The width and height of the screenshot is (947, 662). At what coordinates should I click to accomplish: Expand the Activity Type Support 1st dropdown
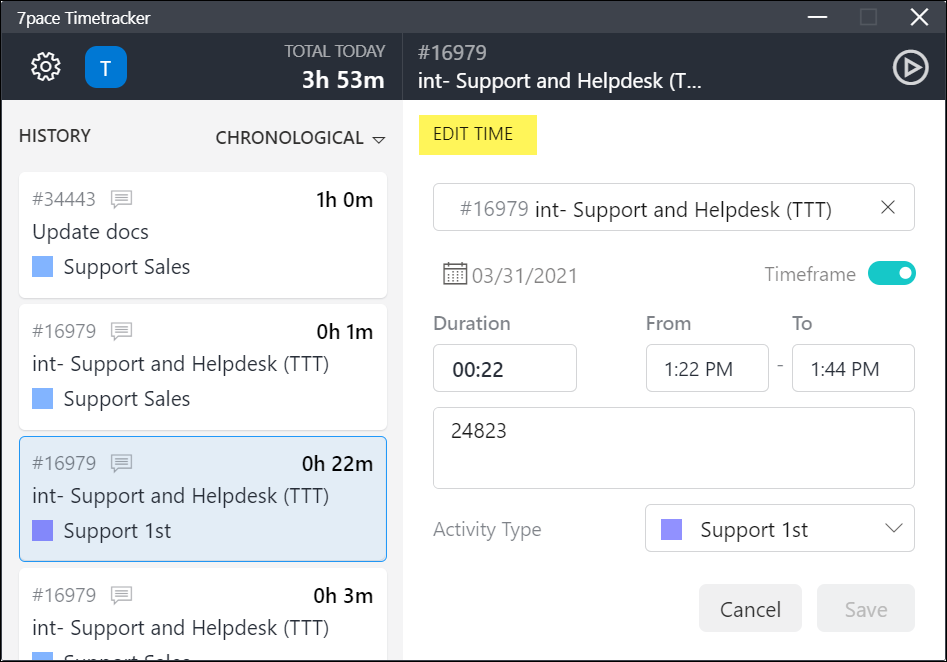(780, 529)
